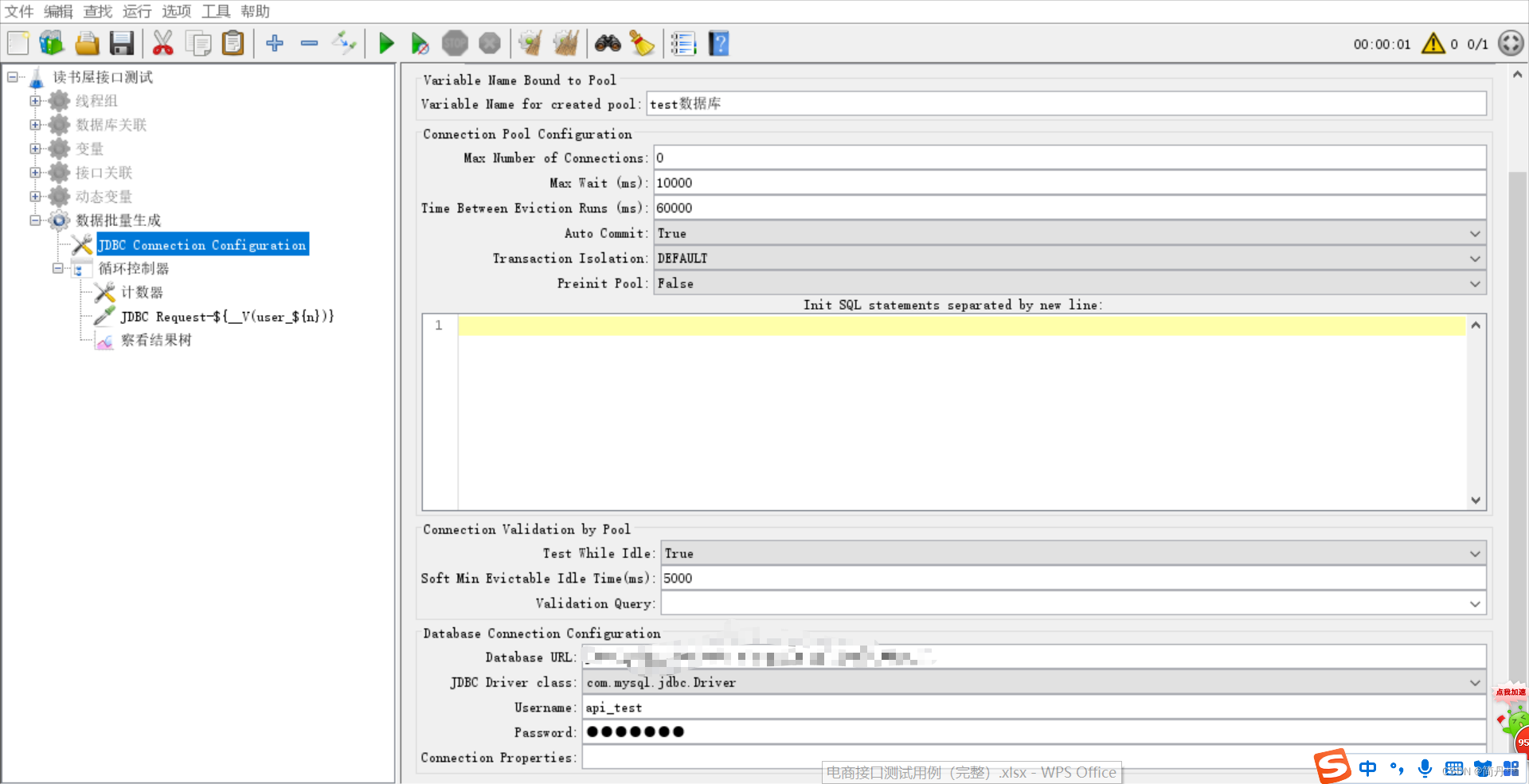Click the microphone voice input icon
This screenshot has width=1529, height=784.
1425,768
